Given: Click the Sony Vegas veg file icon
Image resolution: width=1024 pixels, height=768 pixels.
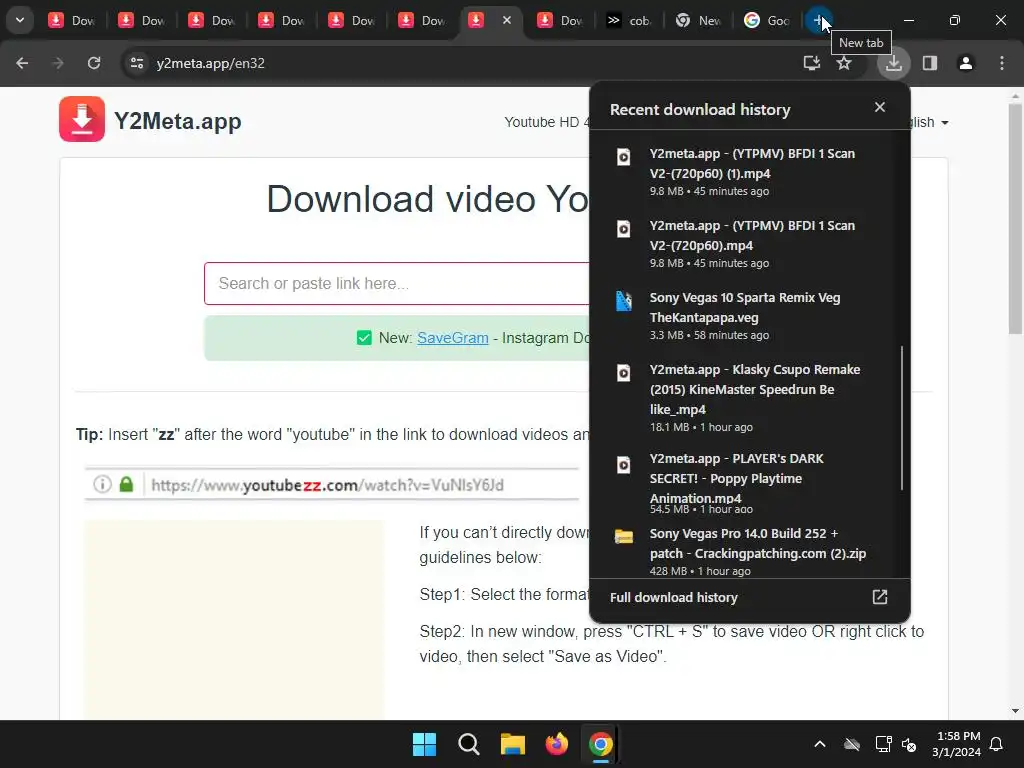Looking at the screenshot, I should [x=624, y=301].
